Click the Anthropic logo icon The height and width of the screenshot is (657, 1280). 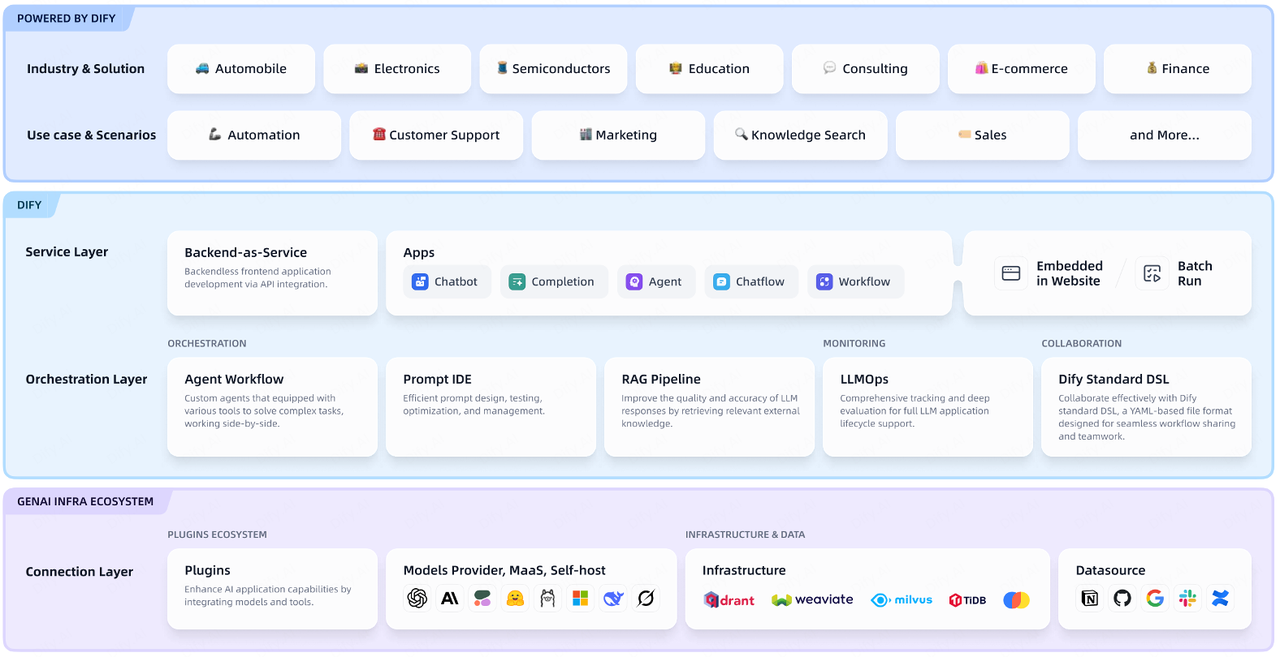pyautogui.click(x=450, y=598)
